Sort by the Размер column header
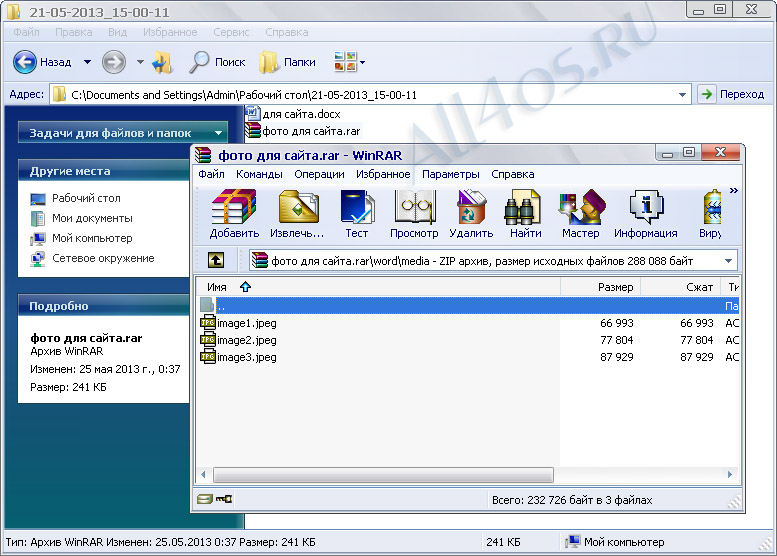Image resolution: width=777 pixels, height=556 pixels. 601,287
